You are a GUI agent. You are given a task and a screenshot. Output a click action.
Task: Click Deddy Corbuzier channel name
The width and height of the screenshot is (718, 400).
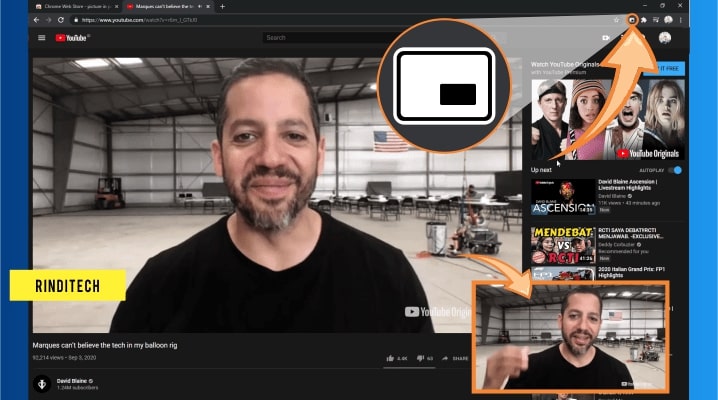616,245
